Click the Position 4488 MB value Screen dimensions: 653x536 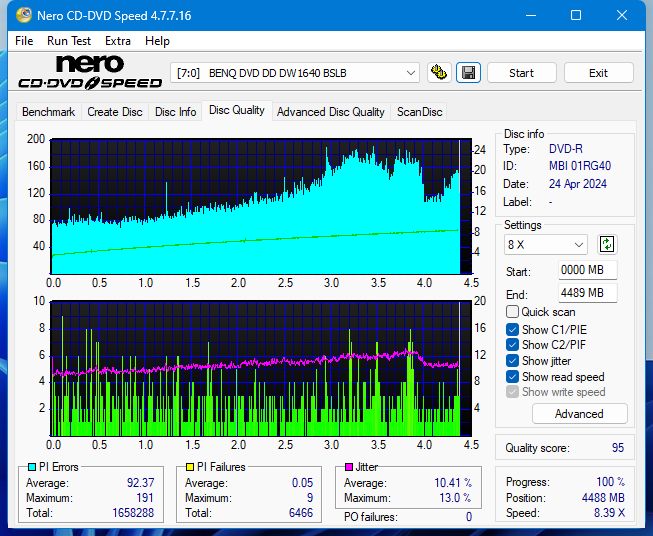603,497
